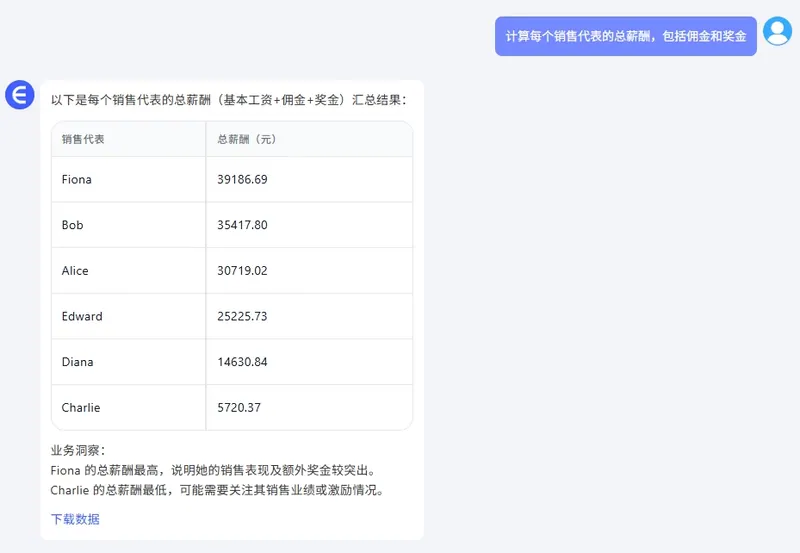
Task: Click the user's blue message bubble
Action: 625,36
